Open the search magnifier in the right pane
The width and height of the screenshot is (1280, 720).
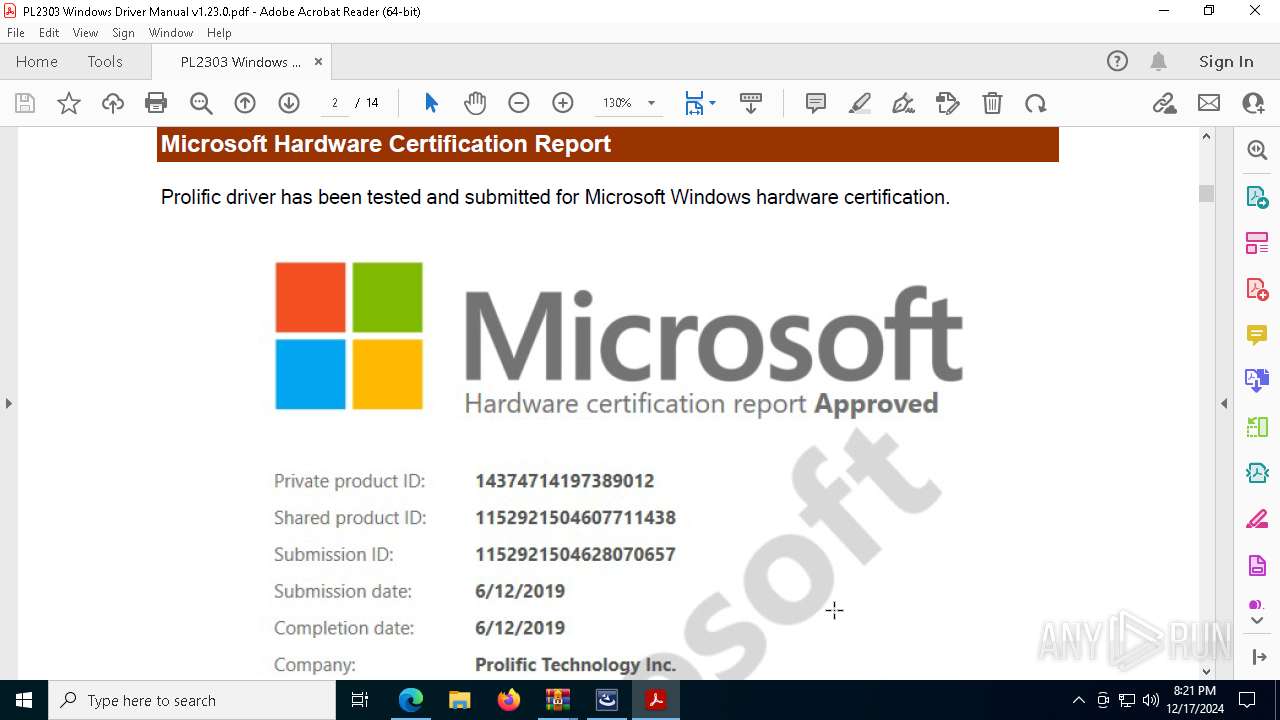click(x=1257, y=150)
